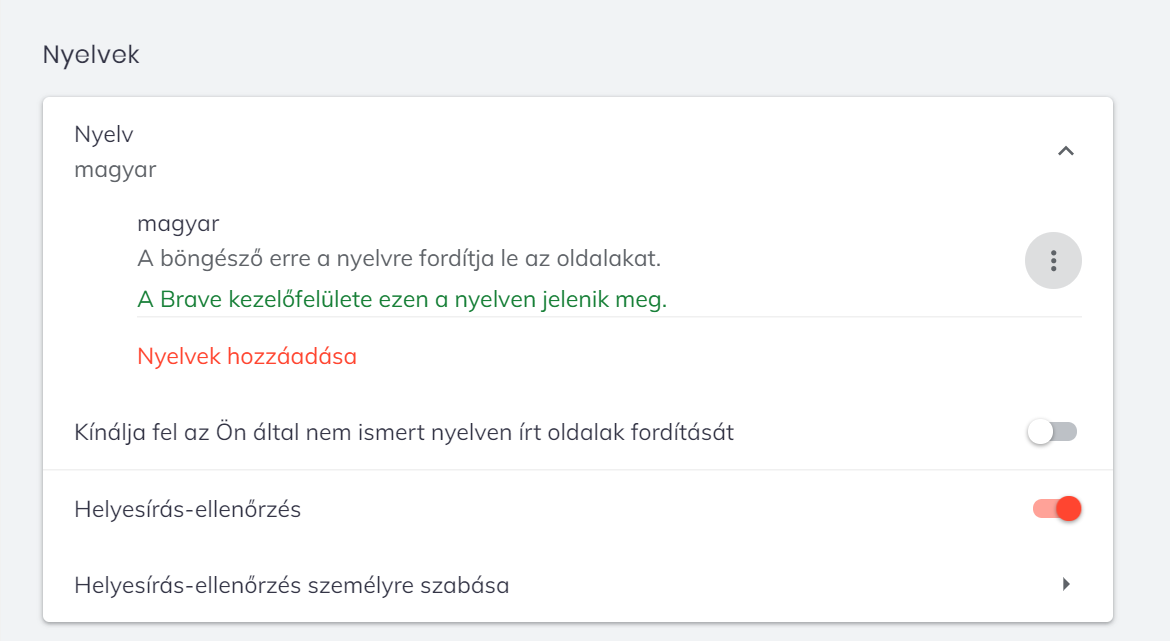Click the magyar language entry name
The height and width of the screenshot is (641, 1170).
(x=178, y=223)
